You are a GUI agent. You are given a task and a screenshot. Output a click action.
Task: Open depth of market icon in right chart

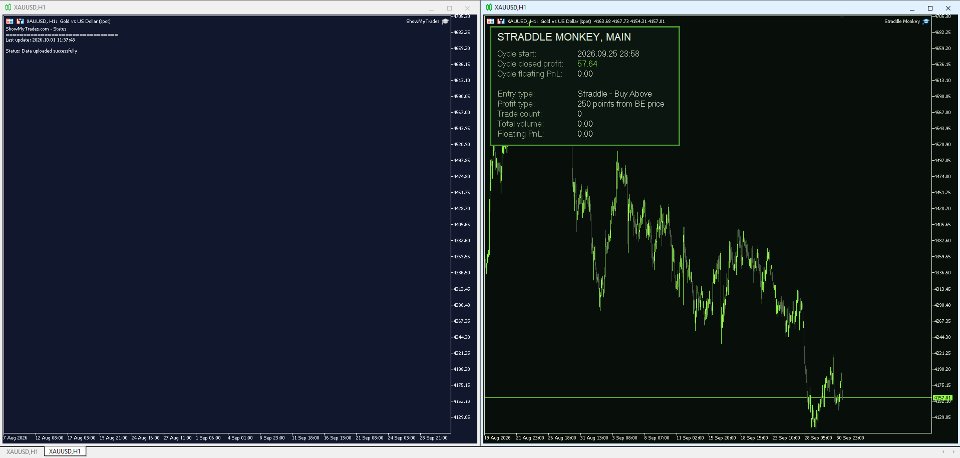(501, 21)
